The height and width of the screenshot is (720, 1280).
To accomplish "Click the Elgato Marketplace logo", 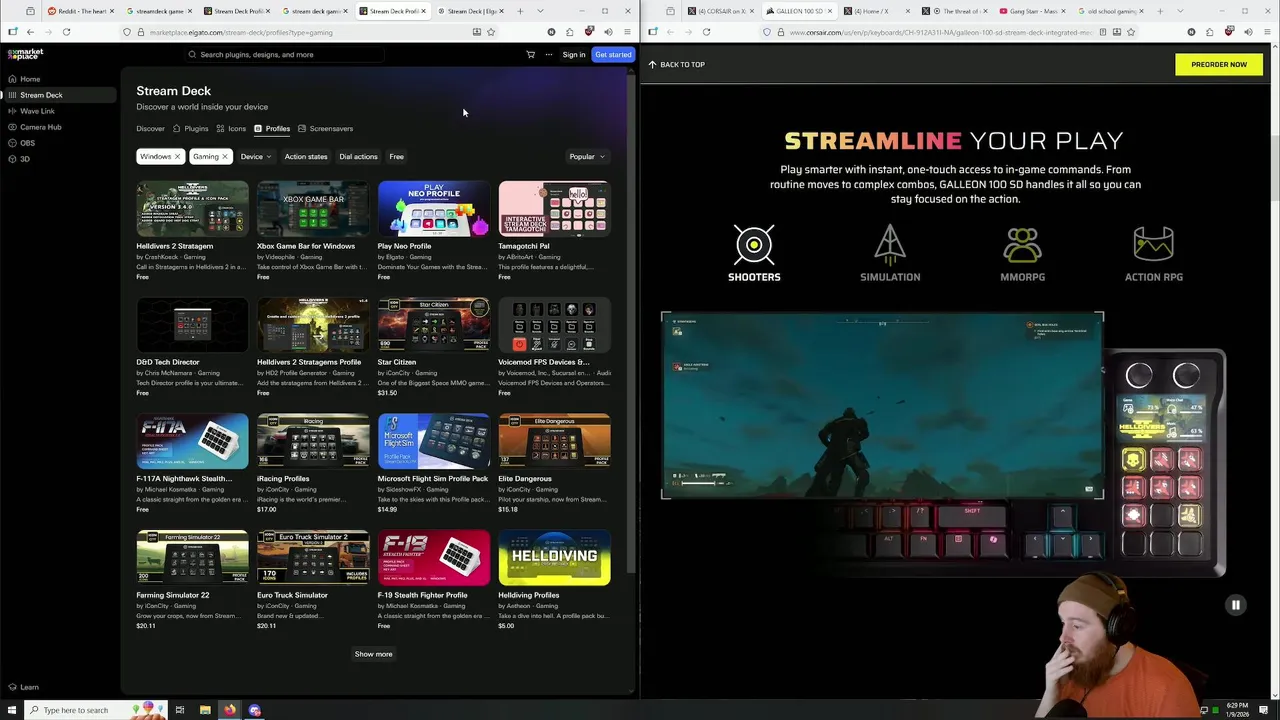I will 25,54.
